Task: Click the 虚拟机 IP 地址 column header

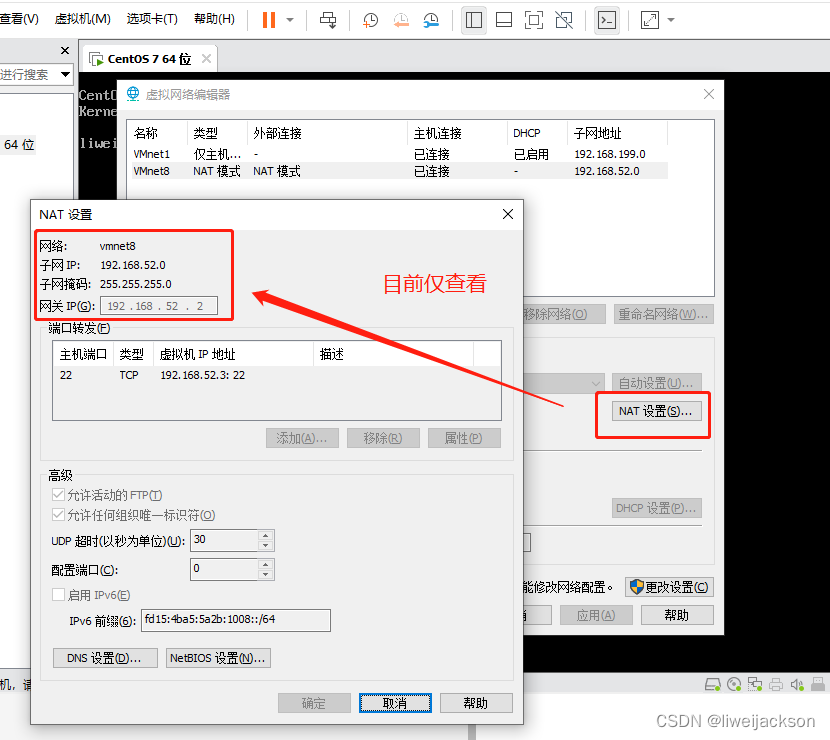Action: (233, 354)
